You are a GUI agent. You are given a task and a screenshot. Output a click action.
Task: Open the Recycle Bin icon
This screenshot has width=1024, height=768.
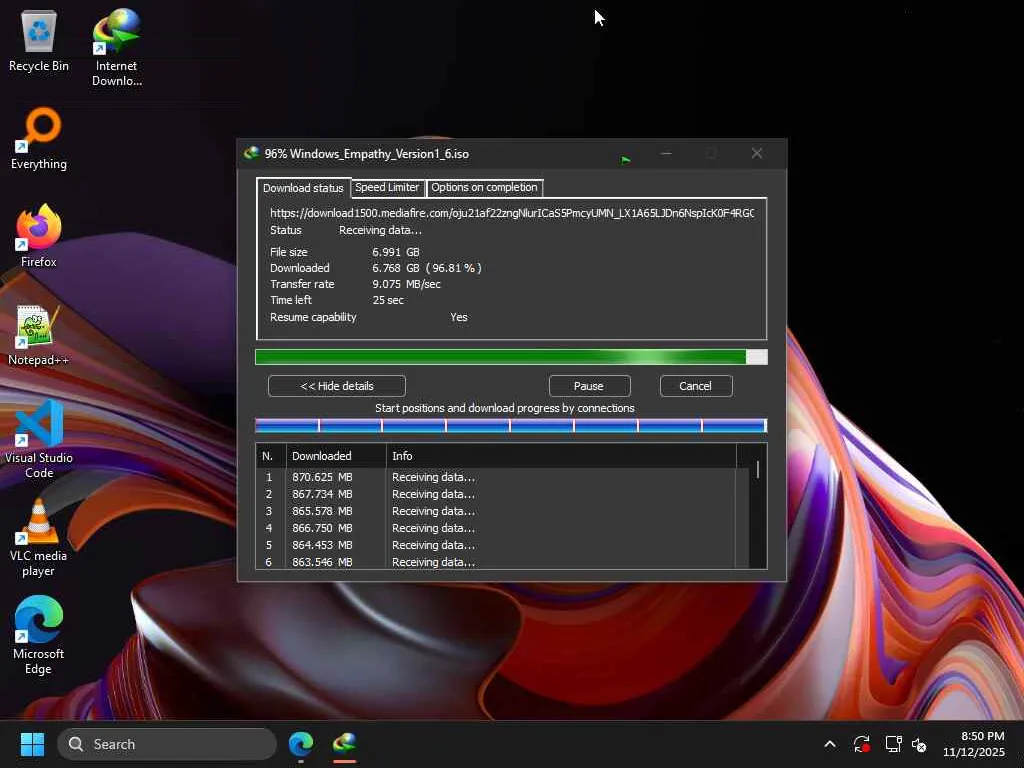39,36
